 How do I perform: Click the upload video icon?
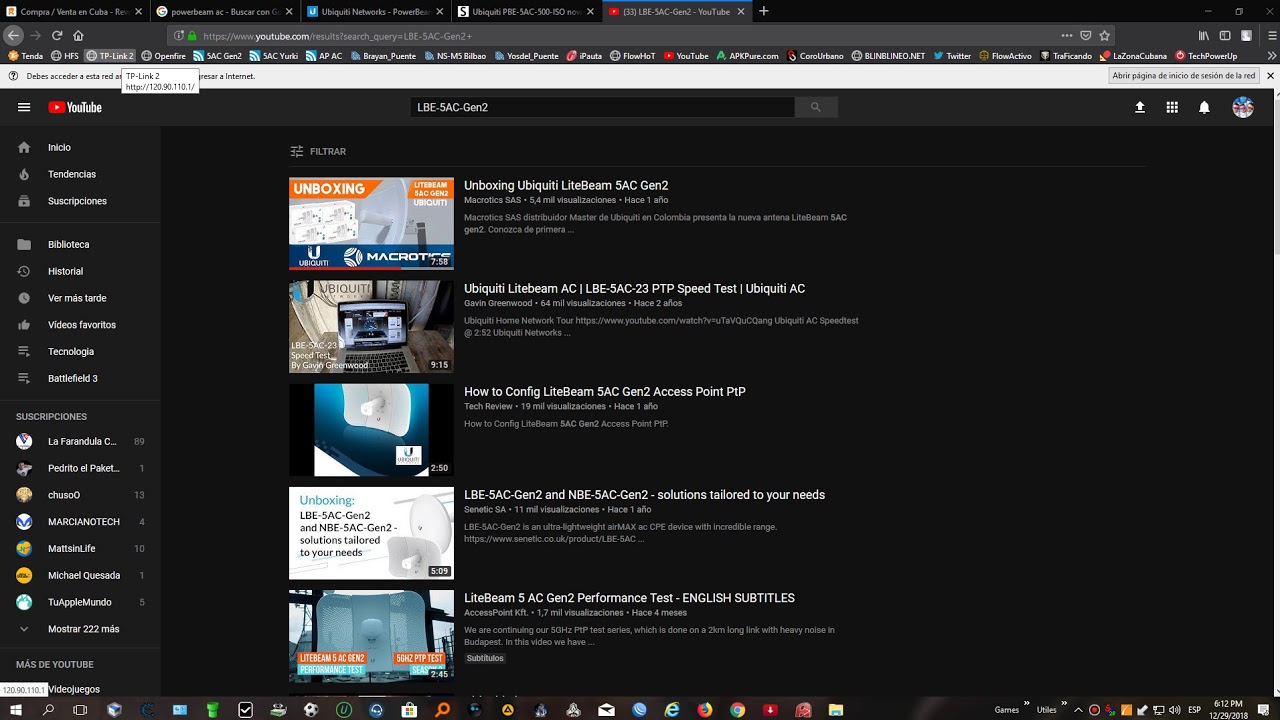pyautogui.click(x=1139, y=107)
